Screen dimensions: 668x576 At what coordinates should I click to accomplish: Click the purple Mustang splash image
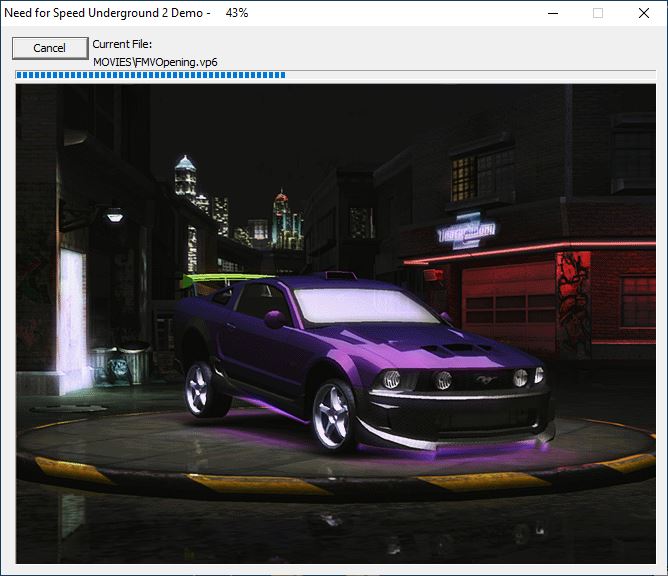pos(336,324)
